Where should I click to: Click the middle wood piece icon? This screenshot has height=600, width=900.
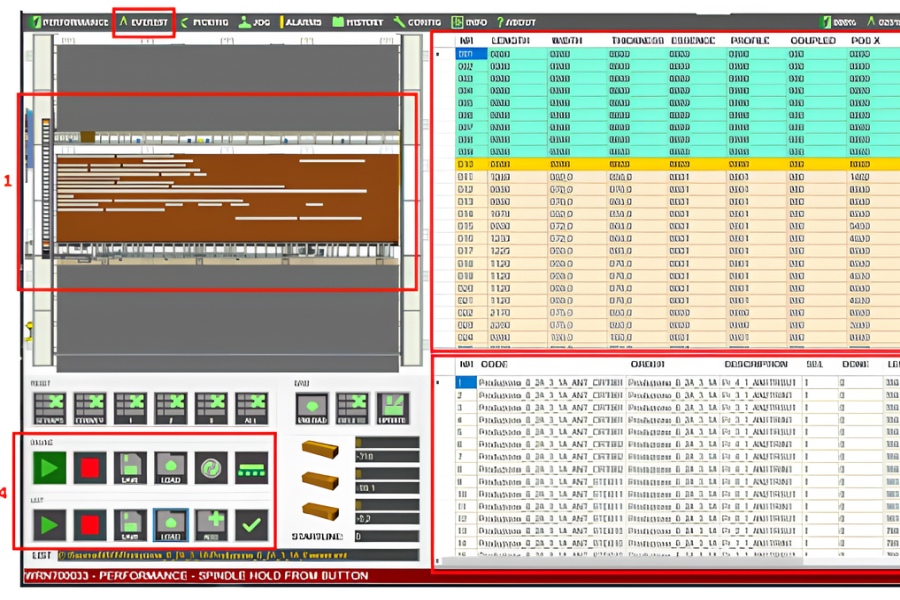coord(320,481)
